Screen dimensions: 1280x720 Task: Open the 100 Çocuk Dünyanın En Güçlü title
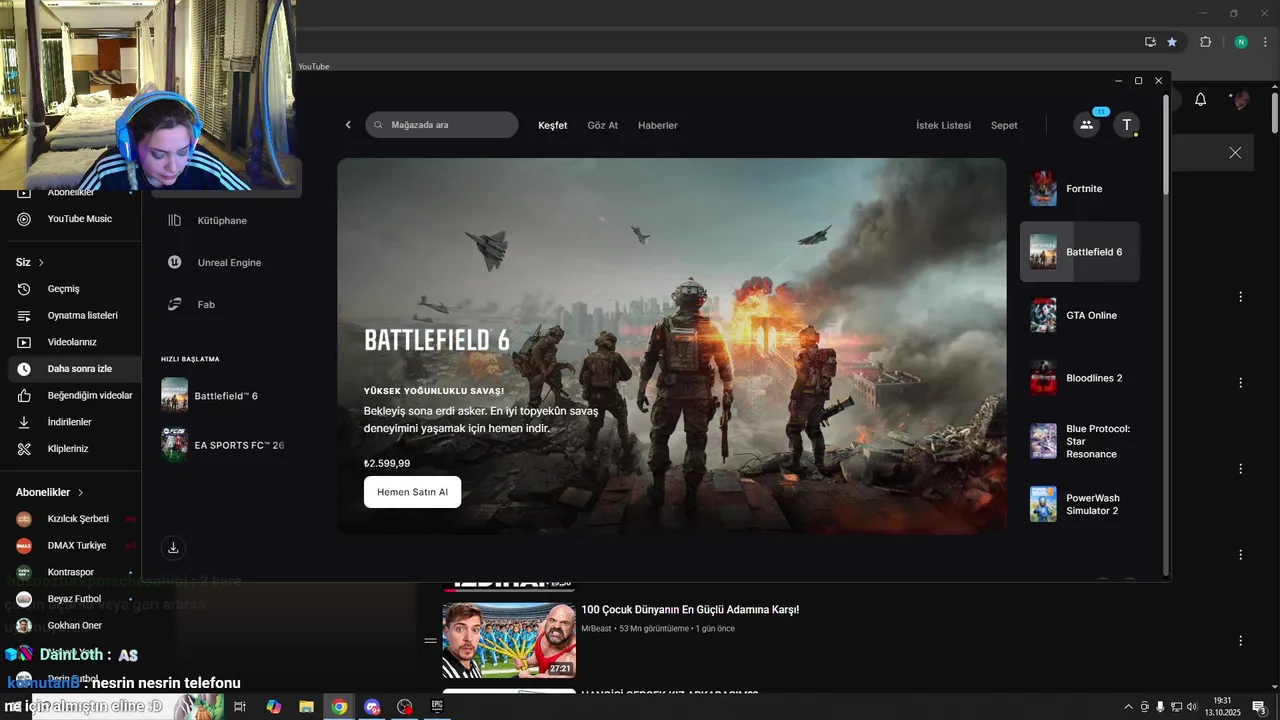(x=690, y=610)
